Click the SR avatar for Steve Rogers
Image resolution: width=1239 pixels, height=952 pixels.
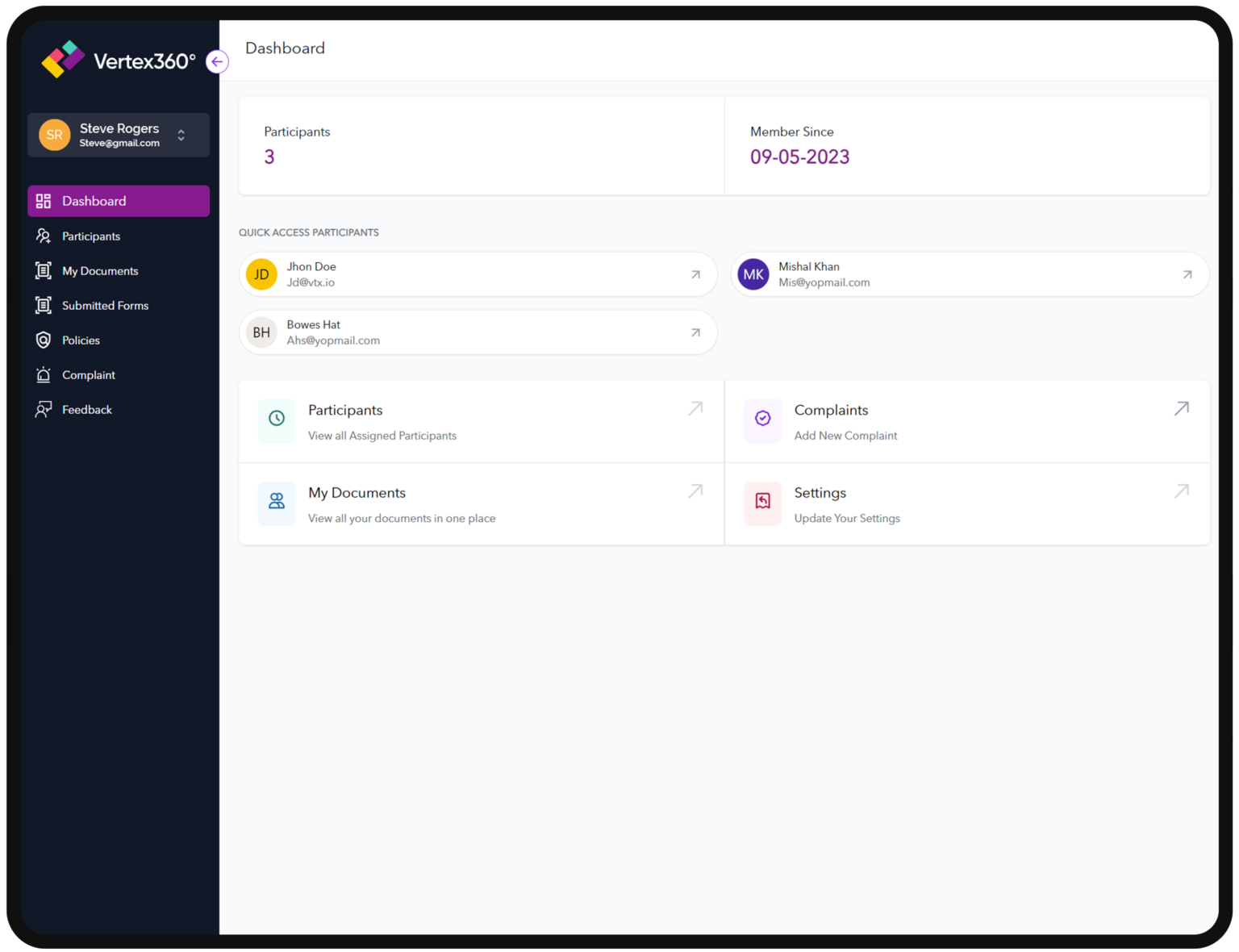click(x=54, y=135)
